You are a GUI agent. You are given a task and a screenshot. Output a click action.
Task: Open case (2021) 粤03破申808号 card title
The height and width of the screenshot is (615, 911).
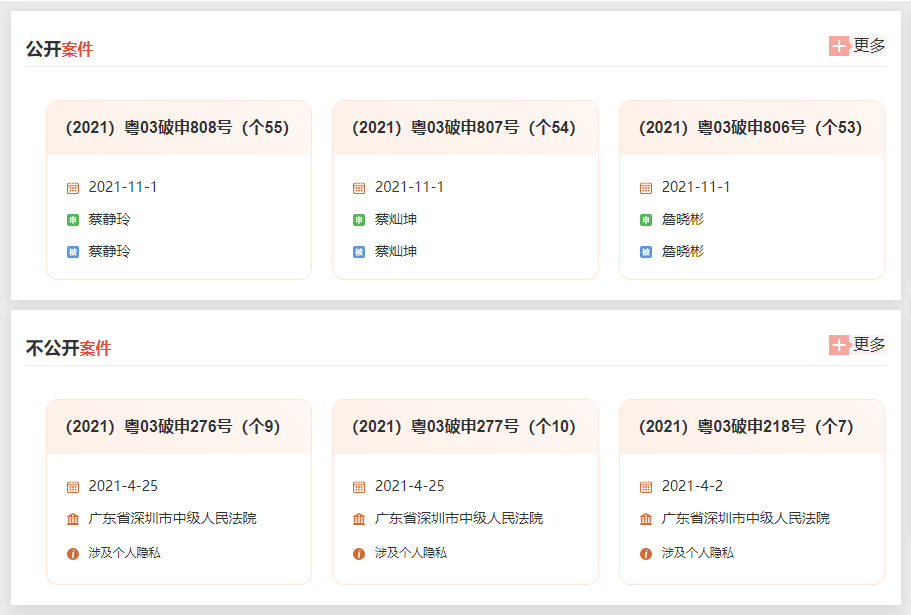click(x=177, y=128)
